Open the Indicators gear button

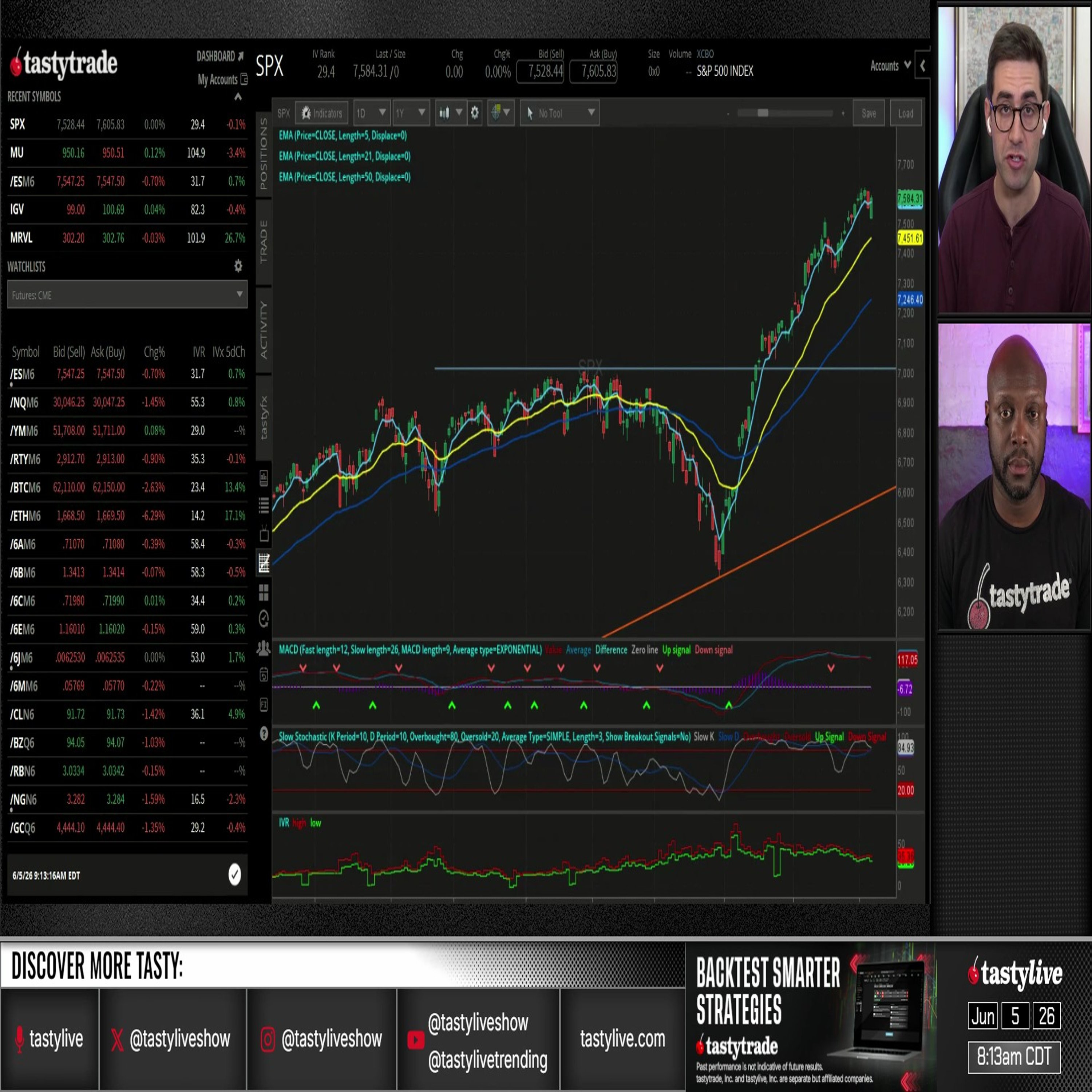pyautogui.click(x=321, y=113)
